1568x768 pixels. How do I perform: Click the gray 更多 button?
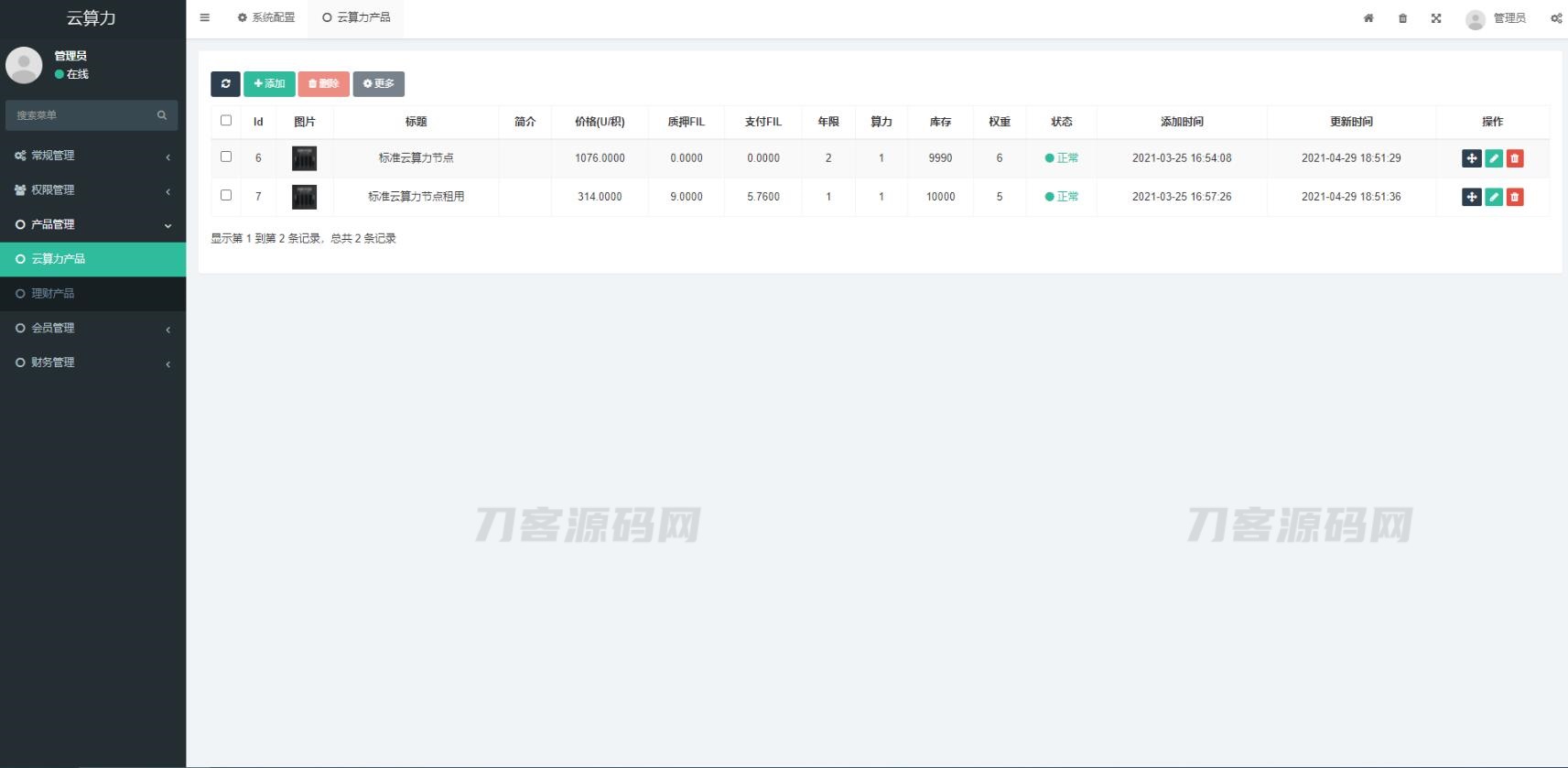(x=378, y=84)
